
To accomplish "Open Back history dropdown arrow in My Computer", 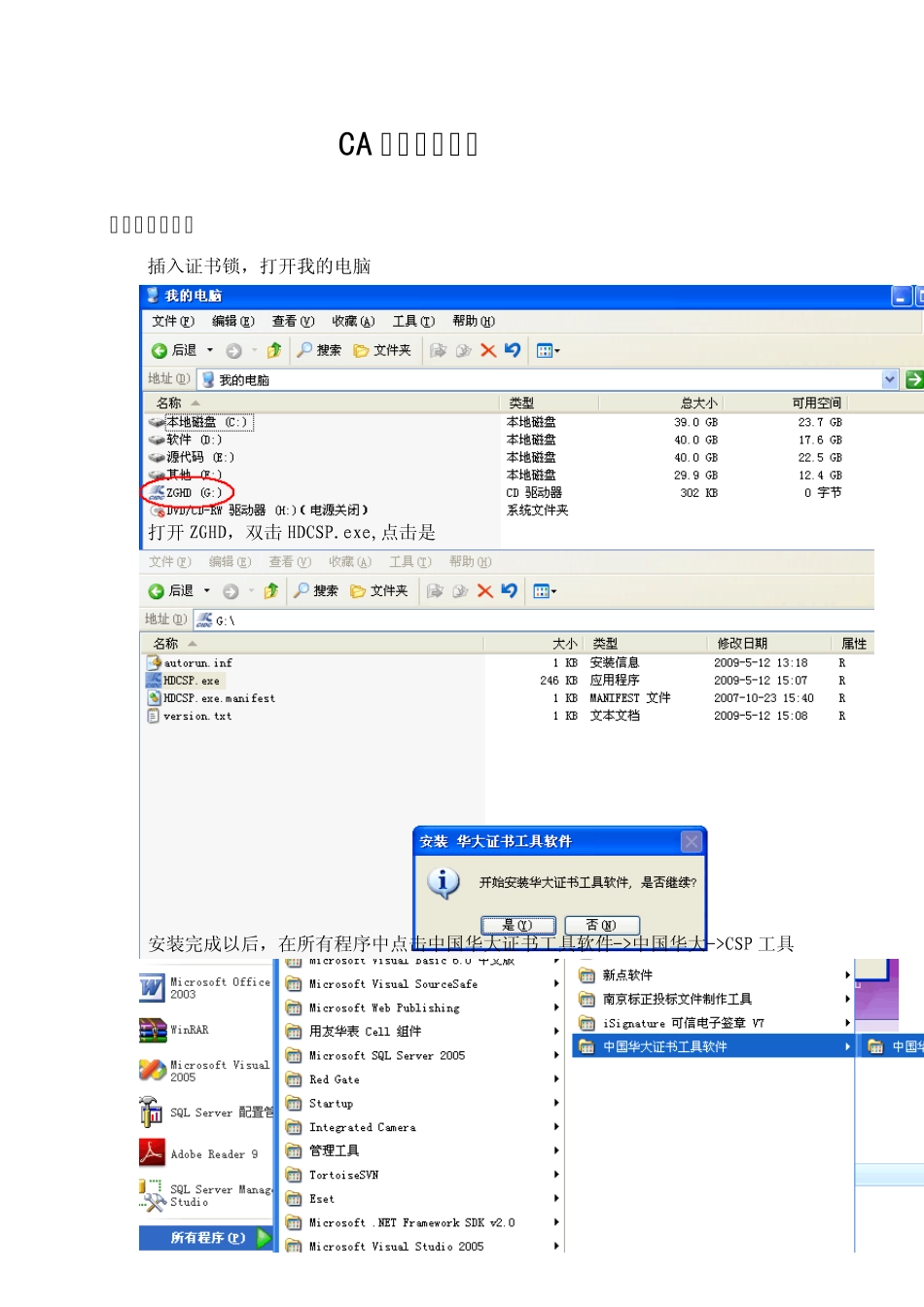I will point(209,351).
